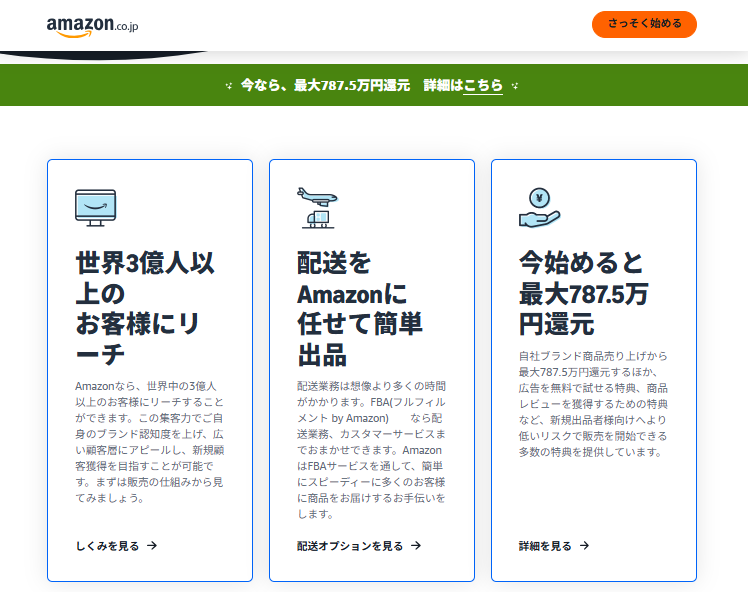Click paragraph starting 配送業務は想像より多くの時間

pos(371,450)
